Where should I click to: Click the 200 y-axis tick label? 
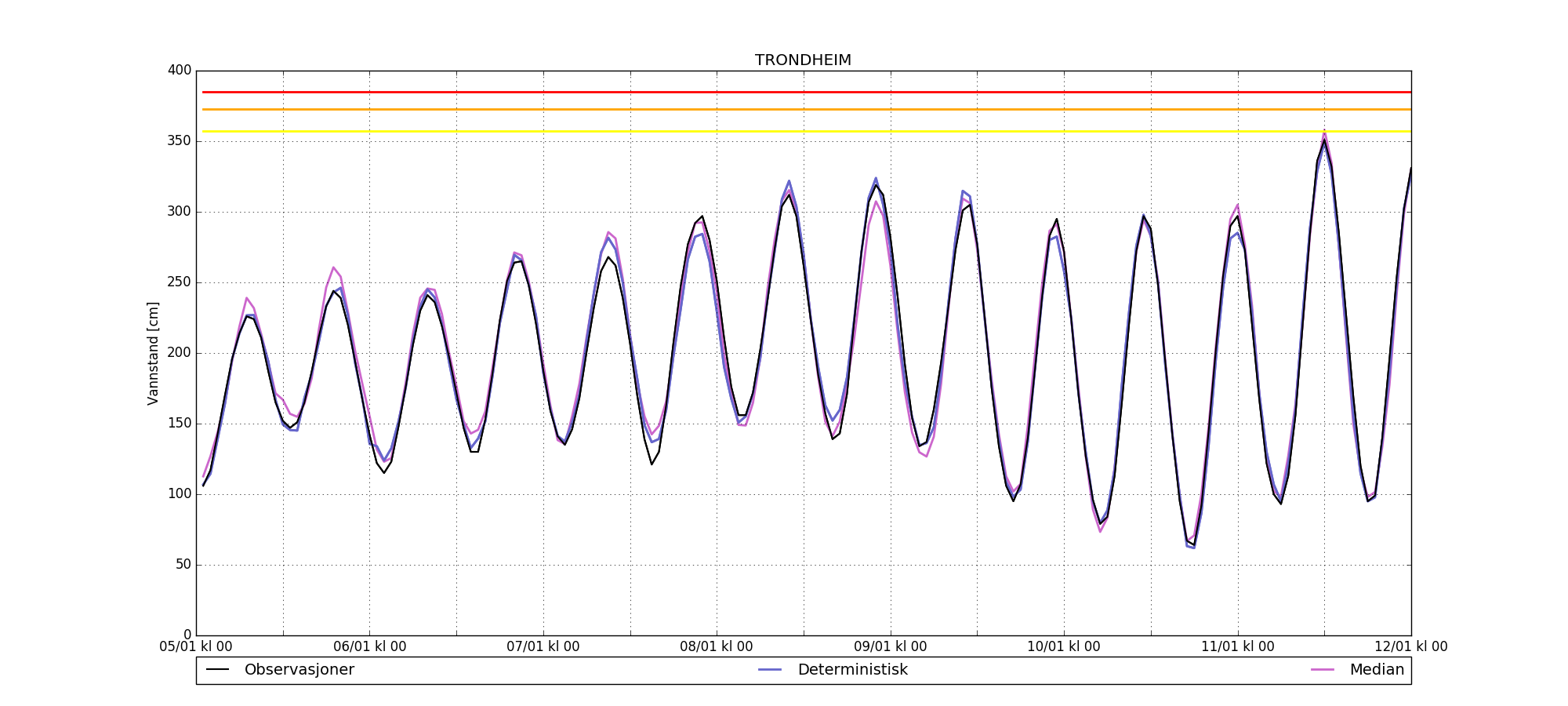tap(180, 353)
